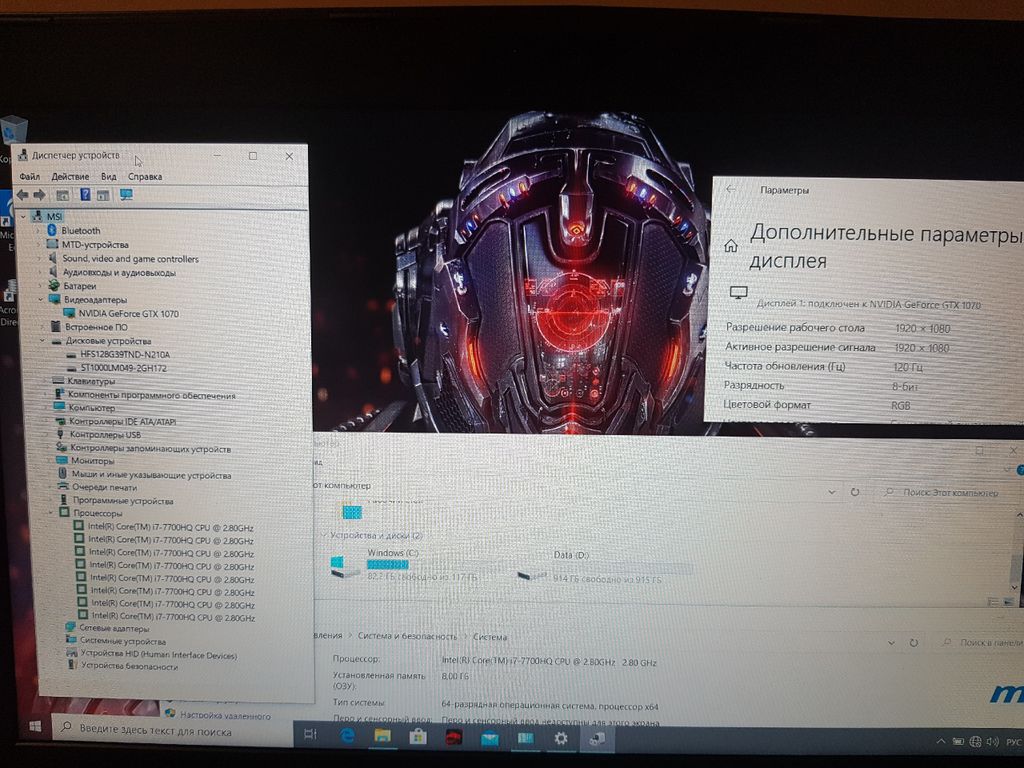Click the Батареи battery icon
Screen dimensions: 1024x768
tap(54, 285)
